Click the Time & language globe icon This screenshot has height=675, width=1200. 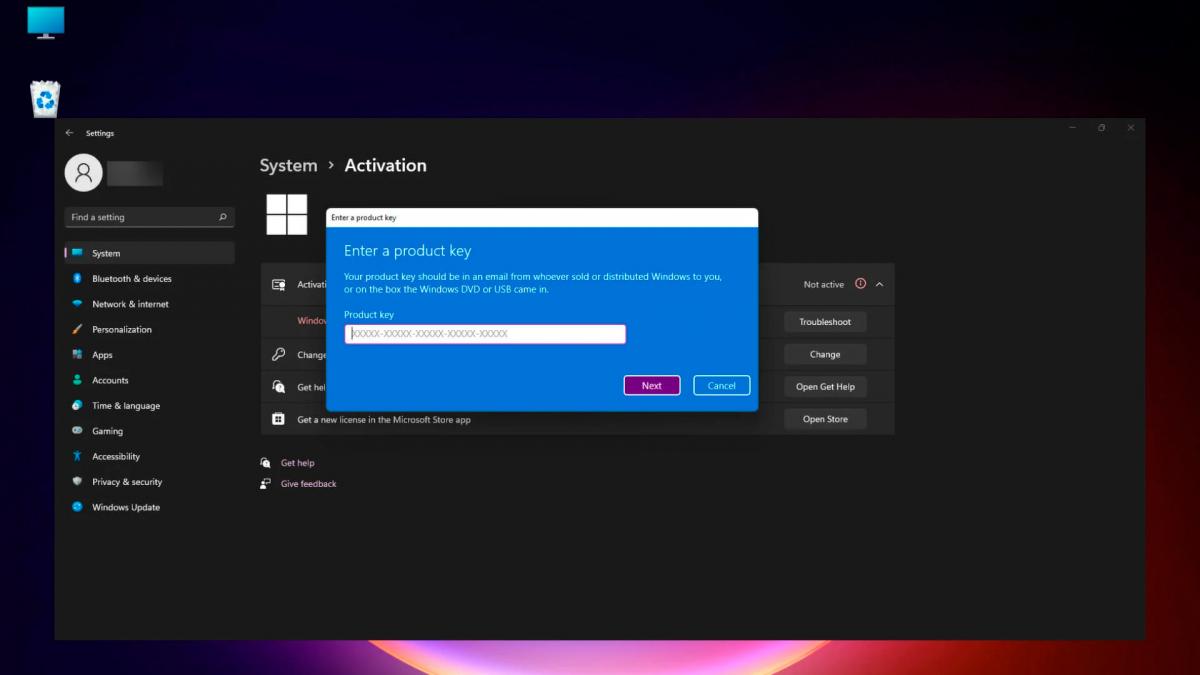point(77,406)
